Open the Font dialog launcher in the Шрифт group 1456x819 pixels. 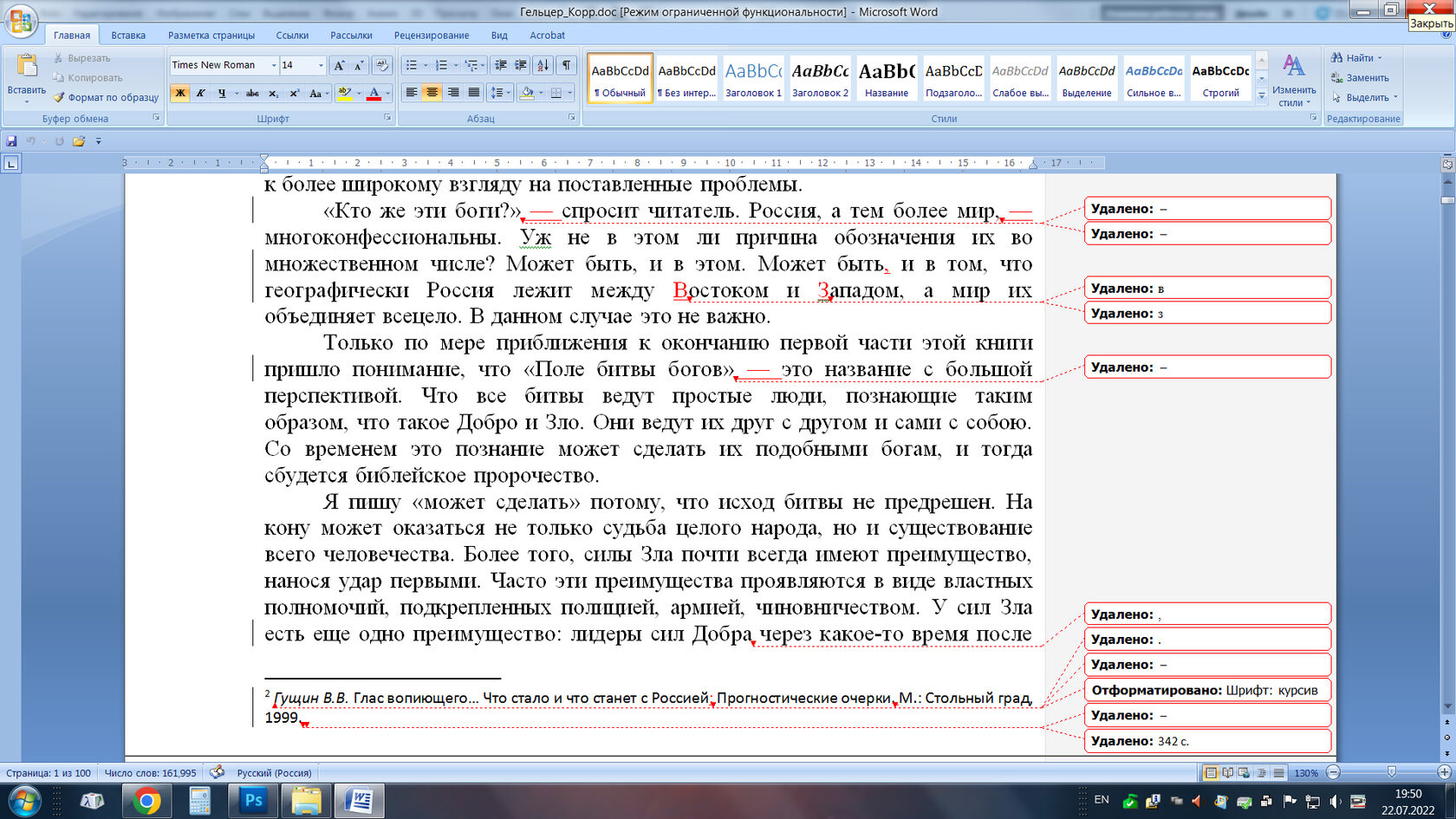tap(387, 118)
